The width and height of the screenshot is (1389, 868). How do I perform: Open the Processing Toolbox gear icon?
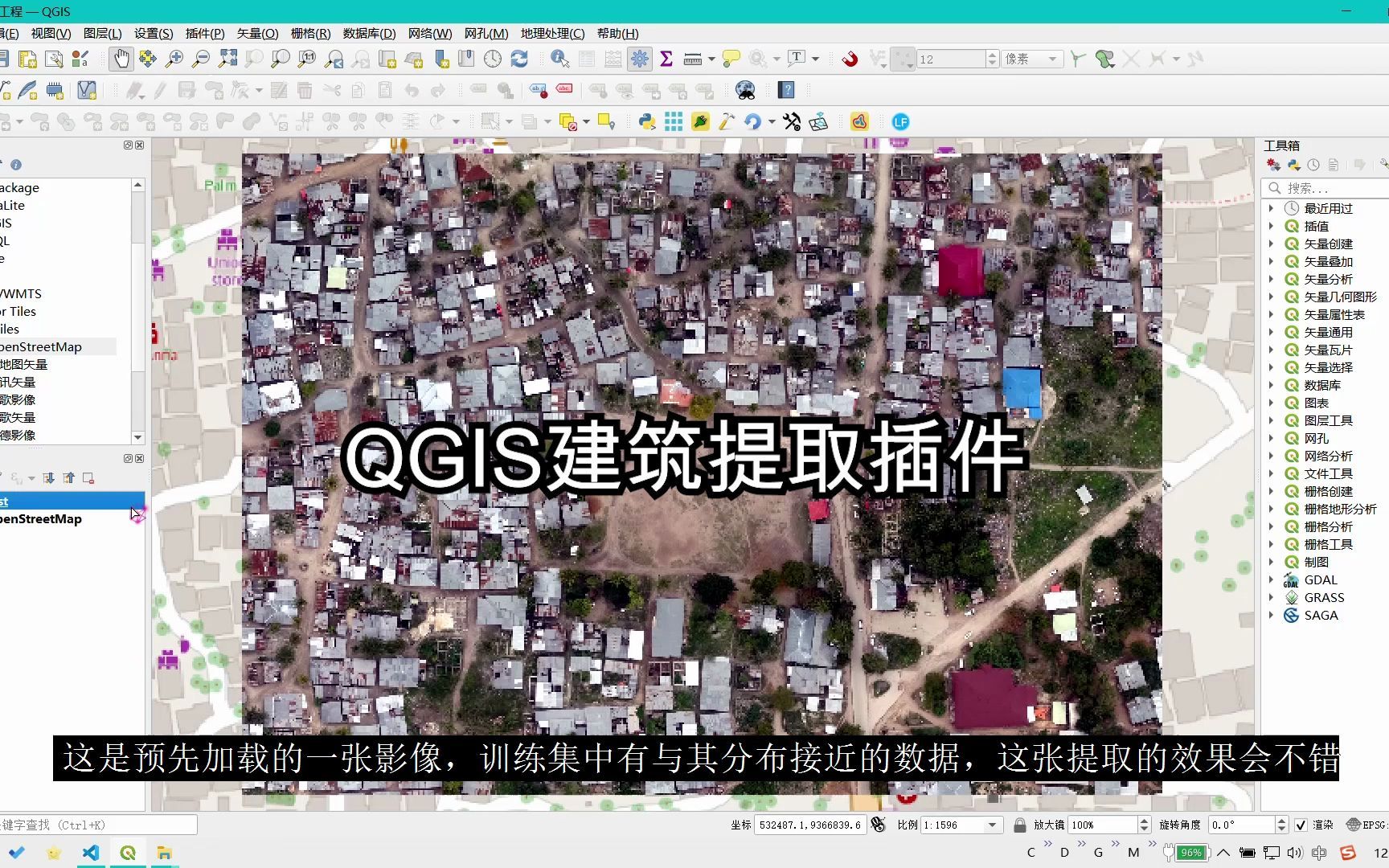coord(639,58)
